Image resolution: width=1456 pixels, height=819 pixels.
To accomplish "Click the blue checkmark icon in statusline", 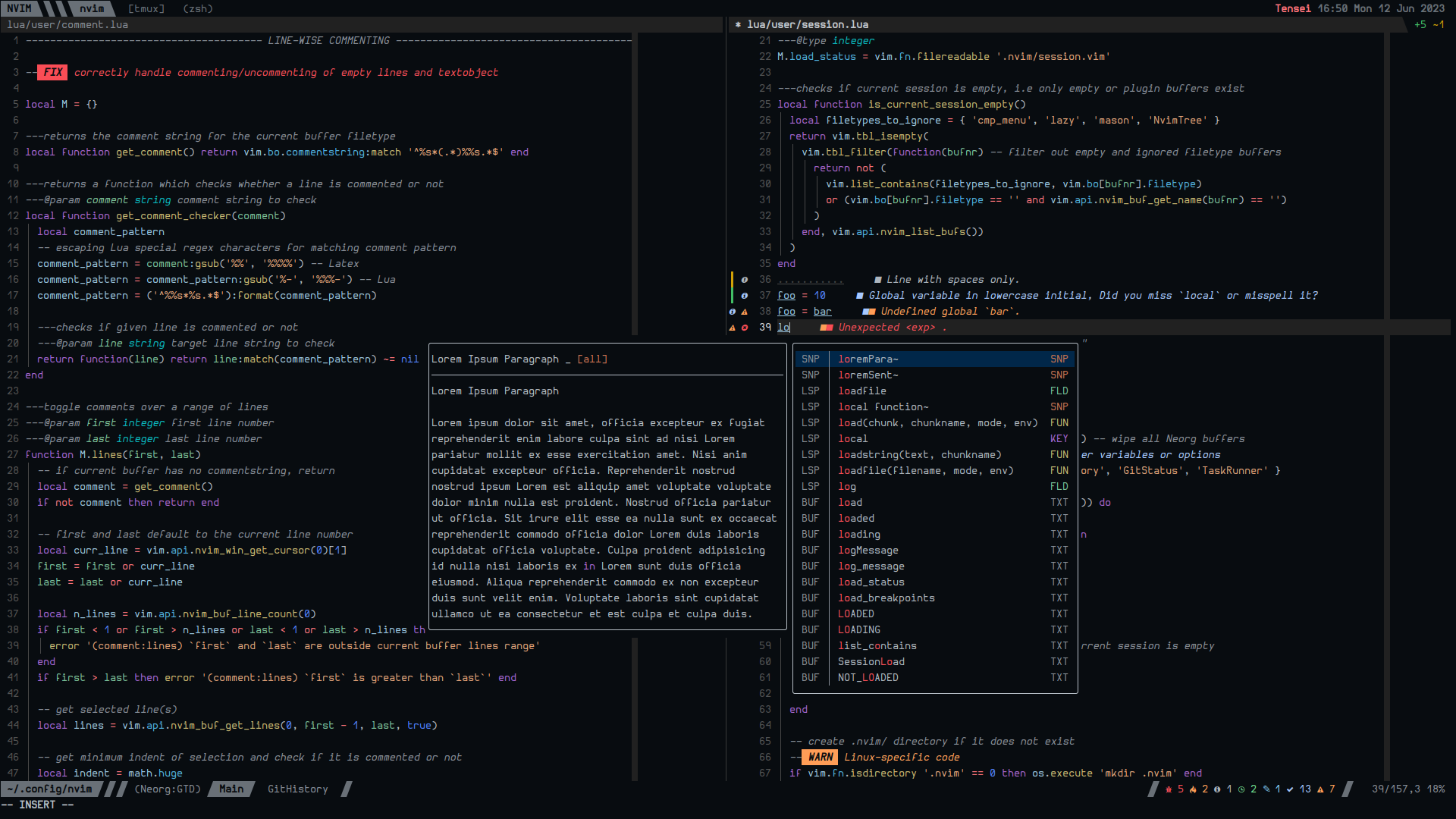I will pos(1290,789).
